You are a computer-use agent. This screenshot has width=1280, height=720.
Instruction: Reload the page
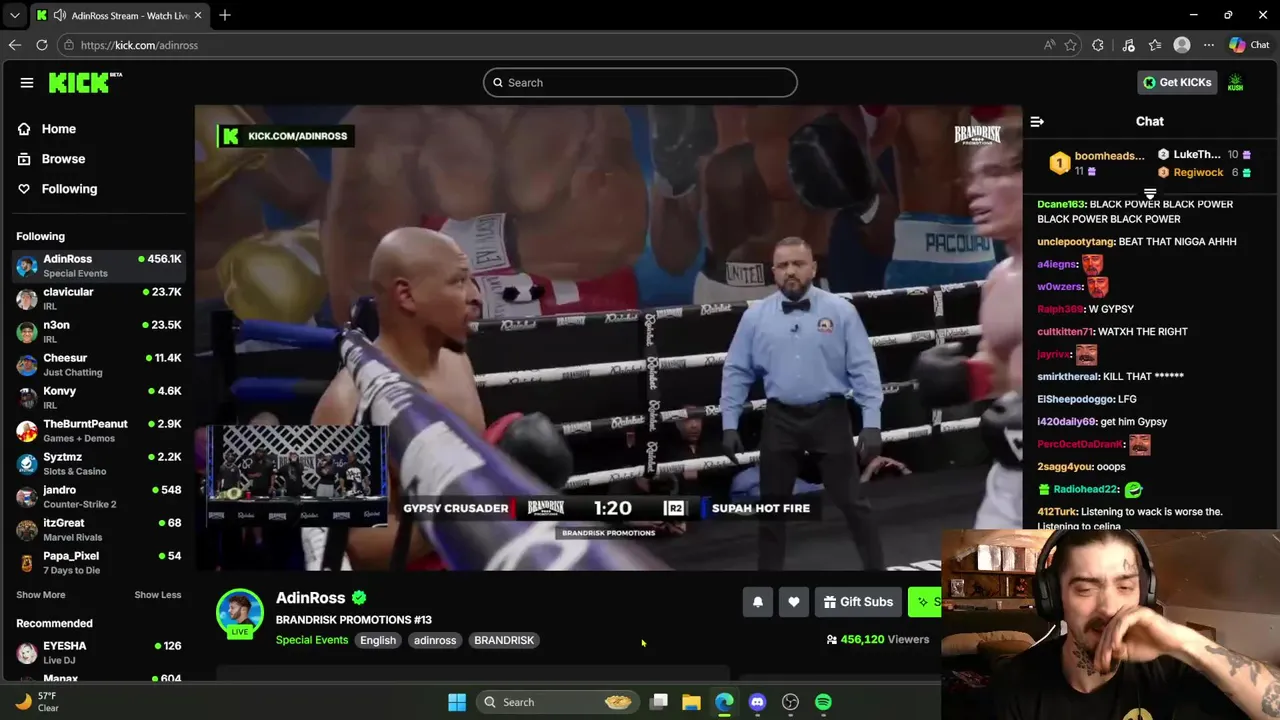click(42, 45)
